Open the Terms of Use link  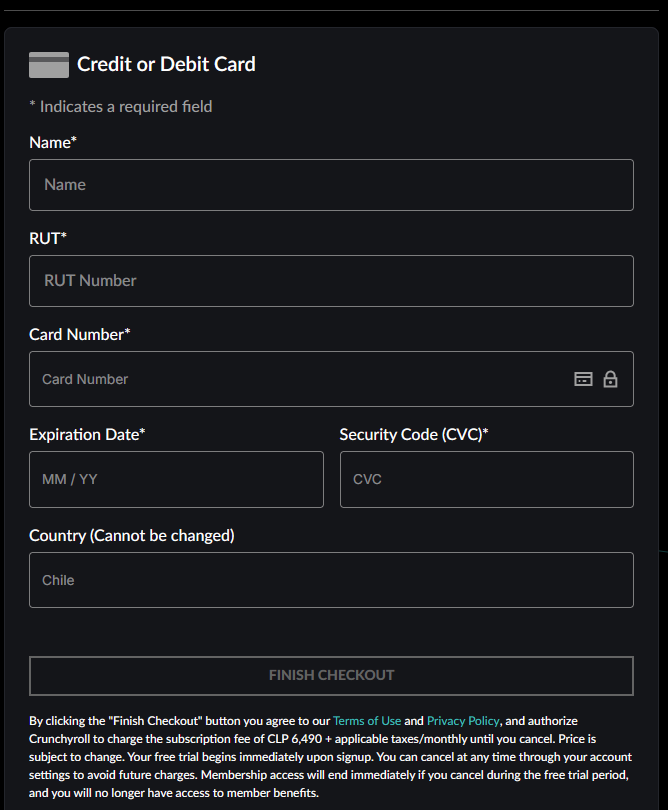(x=367, y=721)
